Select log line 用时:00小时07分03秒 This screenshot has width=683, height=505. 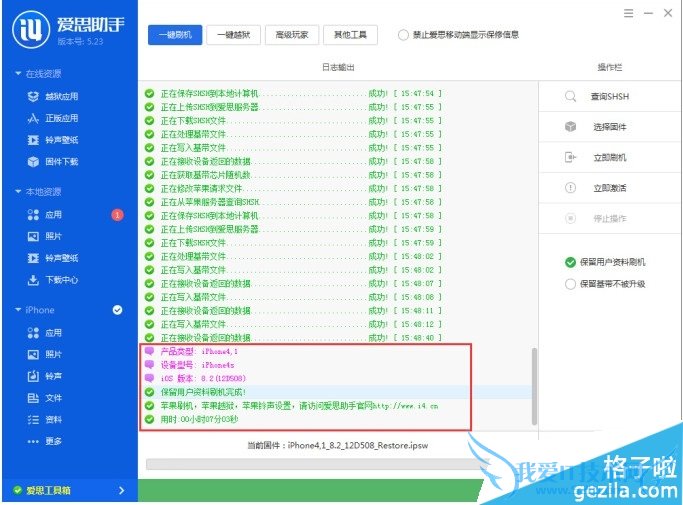(199, 419)
